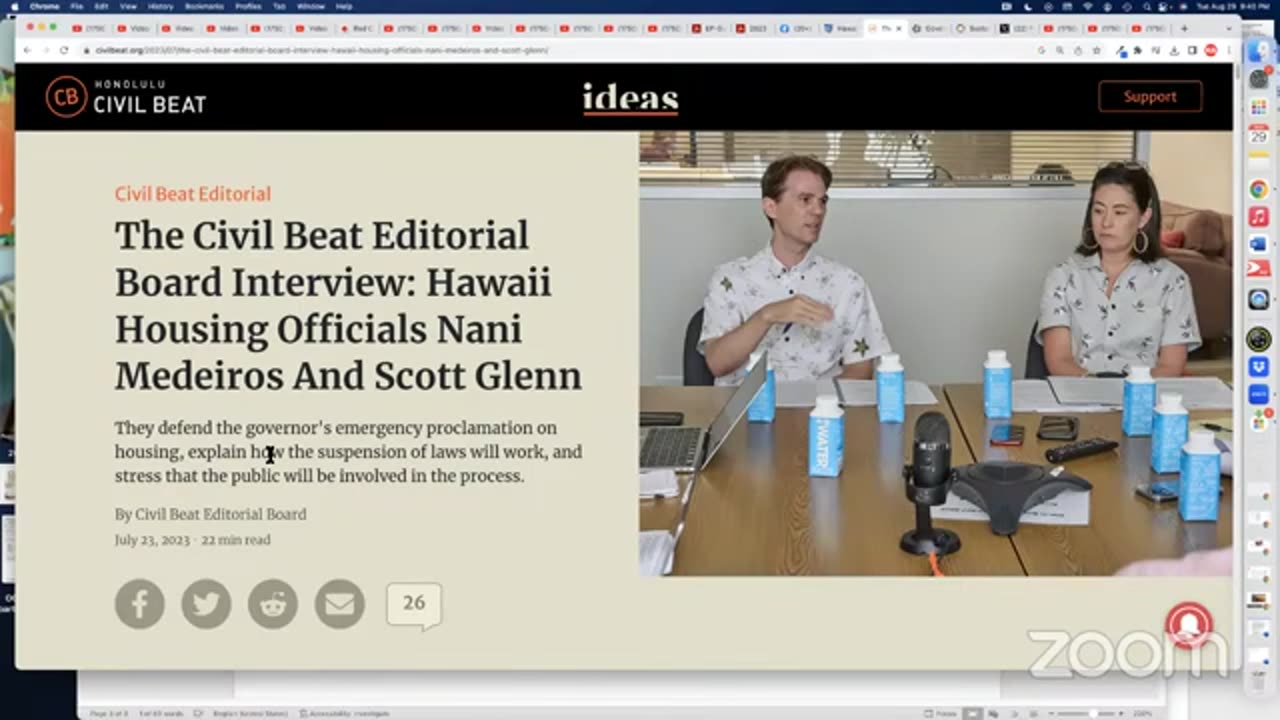
Task: Open the History menu
Action: click(160, 6)
